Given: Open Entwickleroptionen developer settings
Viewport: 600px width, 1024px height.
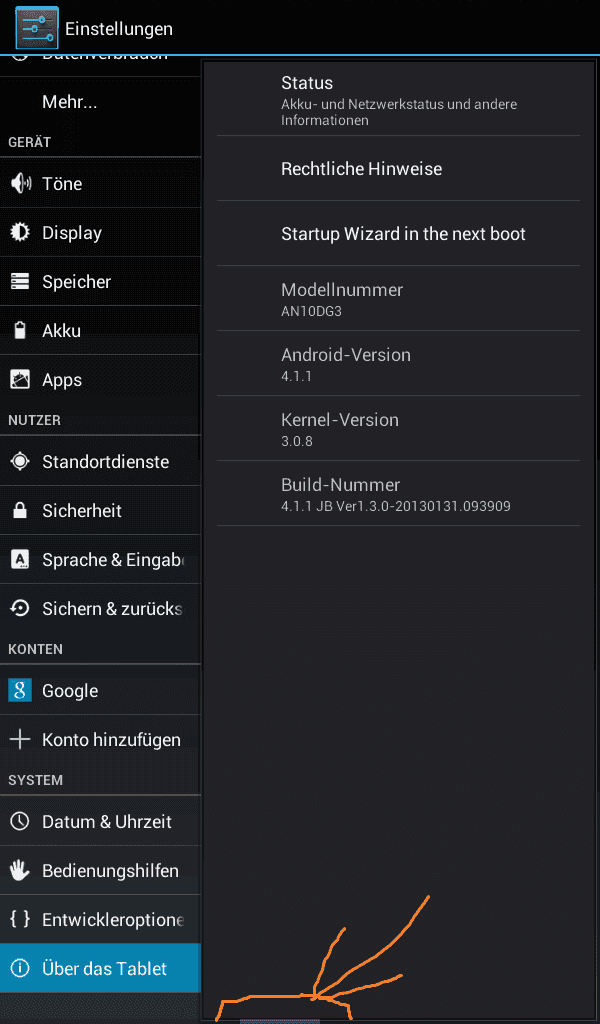Looking at the screenshot, I should pyautogui.click(x=100, y=920).
